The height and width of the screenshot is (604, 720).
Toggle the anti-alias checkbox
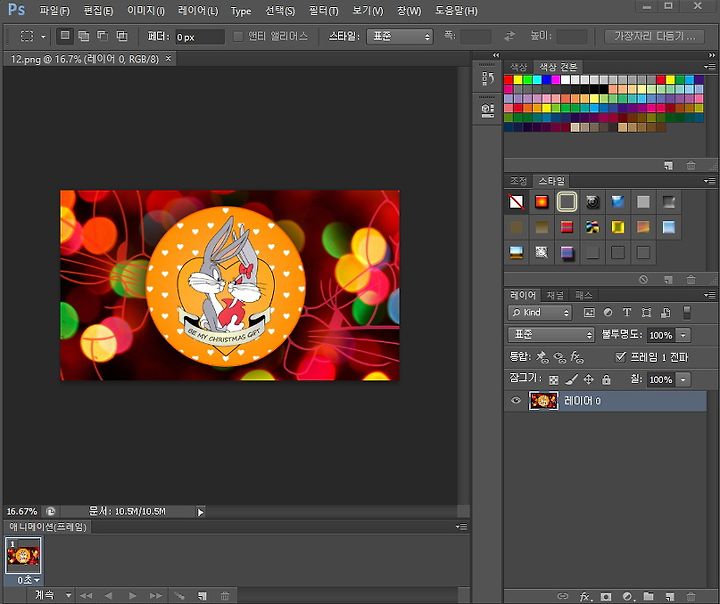coord(238,36)
